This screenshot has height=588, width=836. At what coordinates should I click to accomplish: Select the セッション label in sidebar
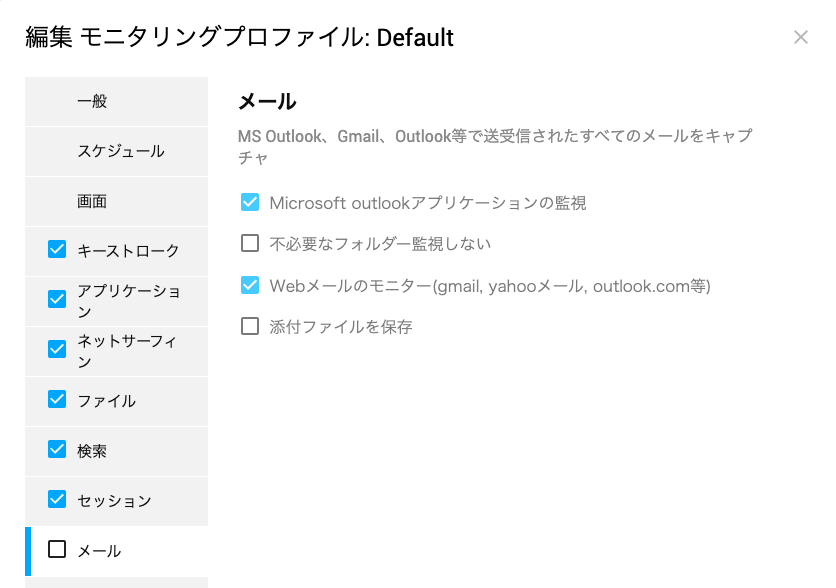click(x=114, y=501)
